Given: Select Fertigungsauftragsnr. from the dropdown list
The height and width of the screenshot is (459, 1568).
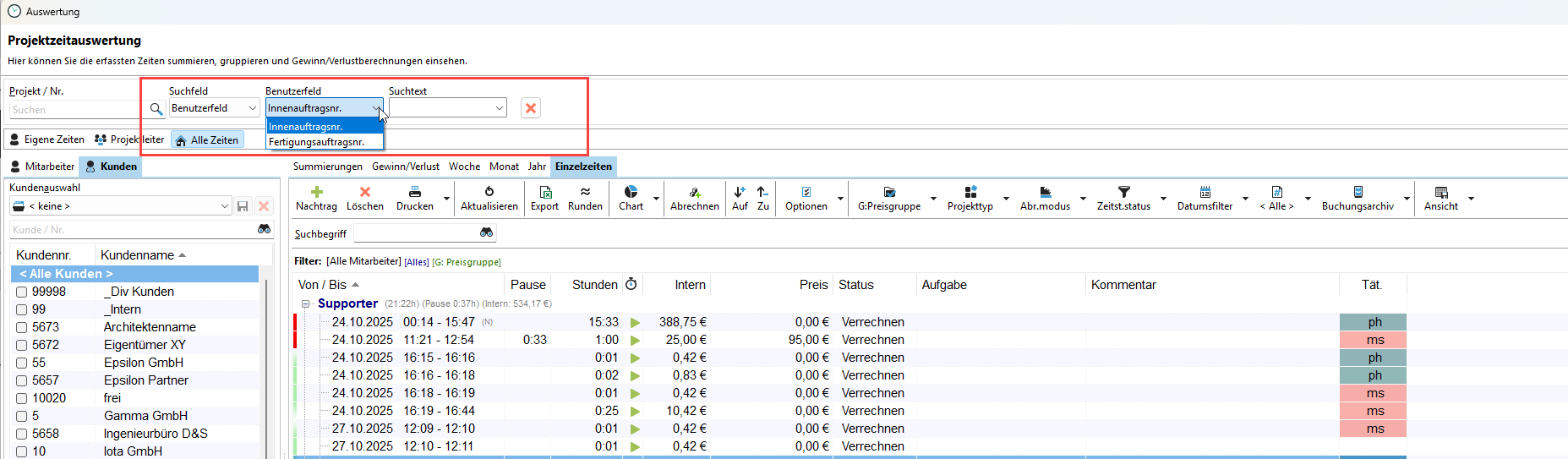Looking at the screenshot, I should pyautogui.click(x=317, y=142).
